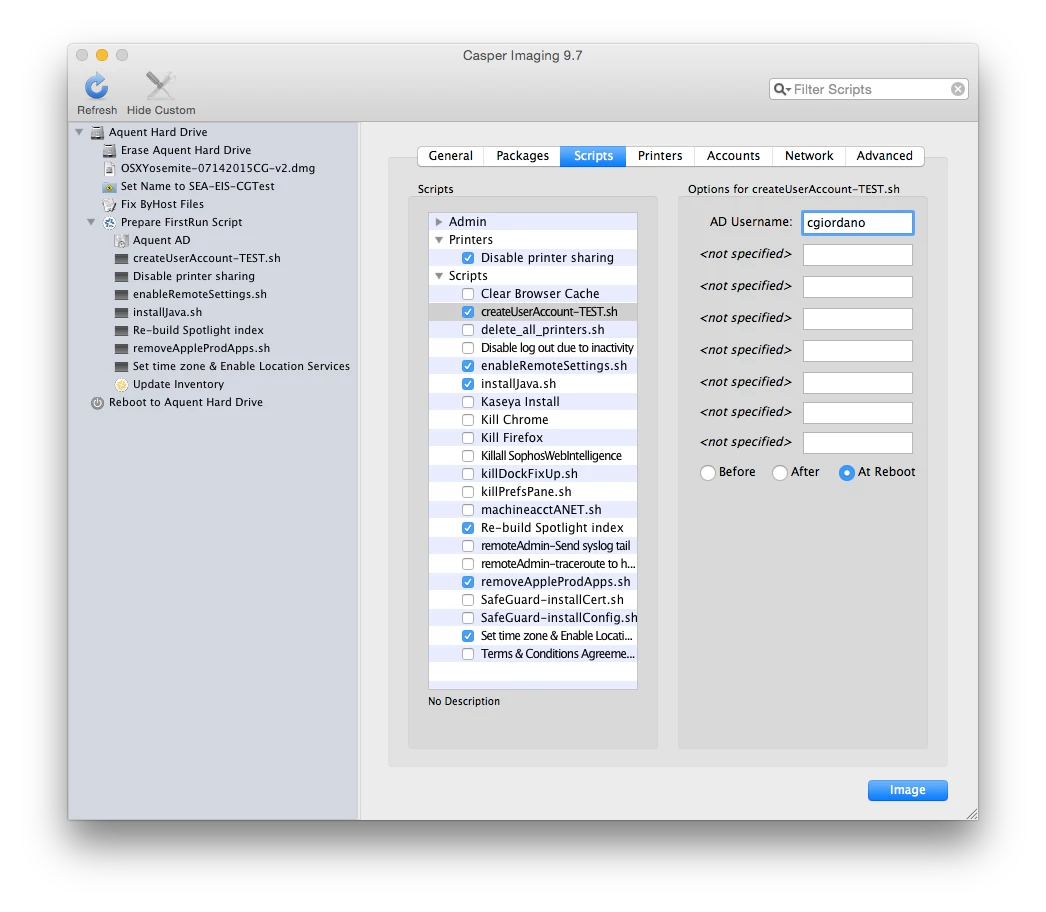Click the enableRemoteSettings.sh sidebar script icon
Screen dimensions: 1046x912
pos(121,294)
